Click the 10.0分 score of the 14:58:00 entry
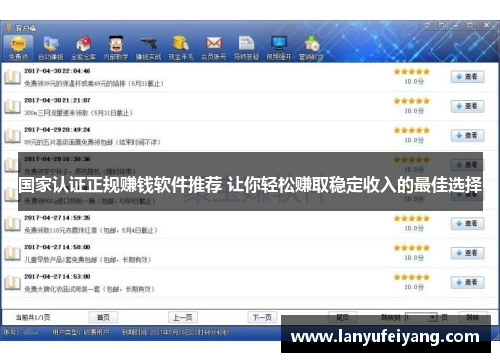Viewport: 500px width, 362px height. (x=414, y=258)
